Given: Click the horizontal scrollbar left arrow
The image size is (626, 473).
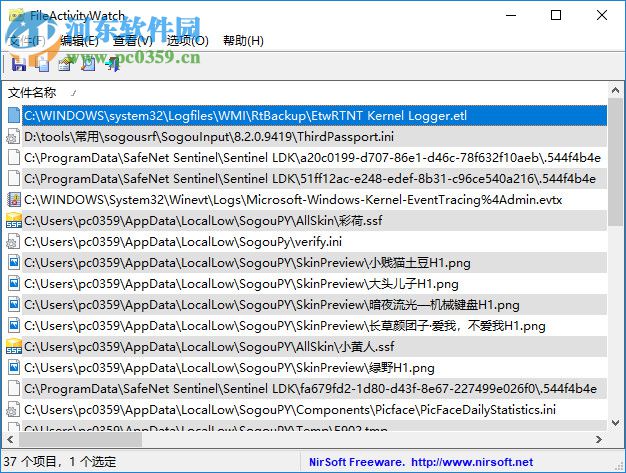Looking at the screenshot, I should pyautogui.click(x=10, y=439).
